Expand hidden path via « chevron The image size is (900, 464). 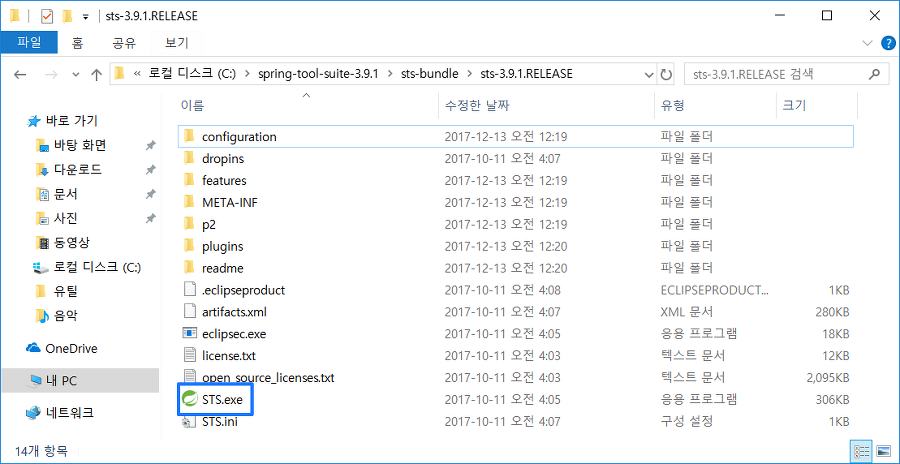[137, 74]
